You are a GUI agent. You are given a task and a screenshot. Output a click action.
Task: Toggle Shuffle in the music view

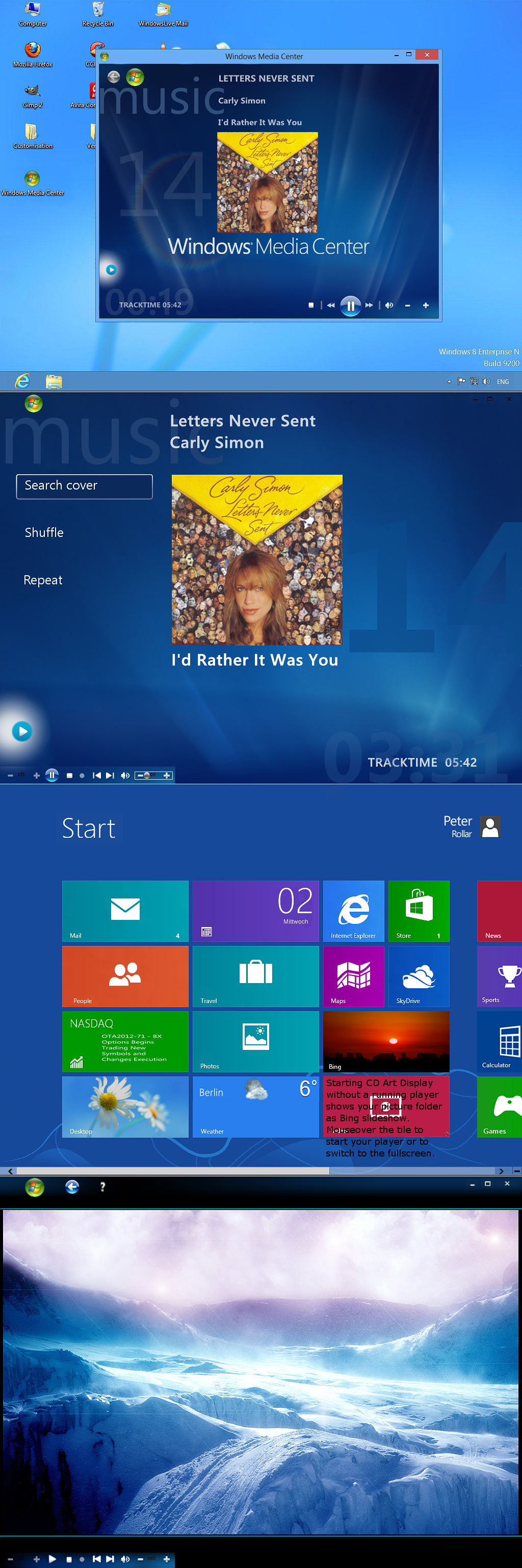(44, 532)
